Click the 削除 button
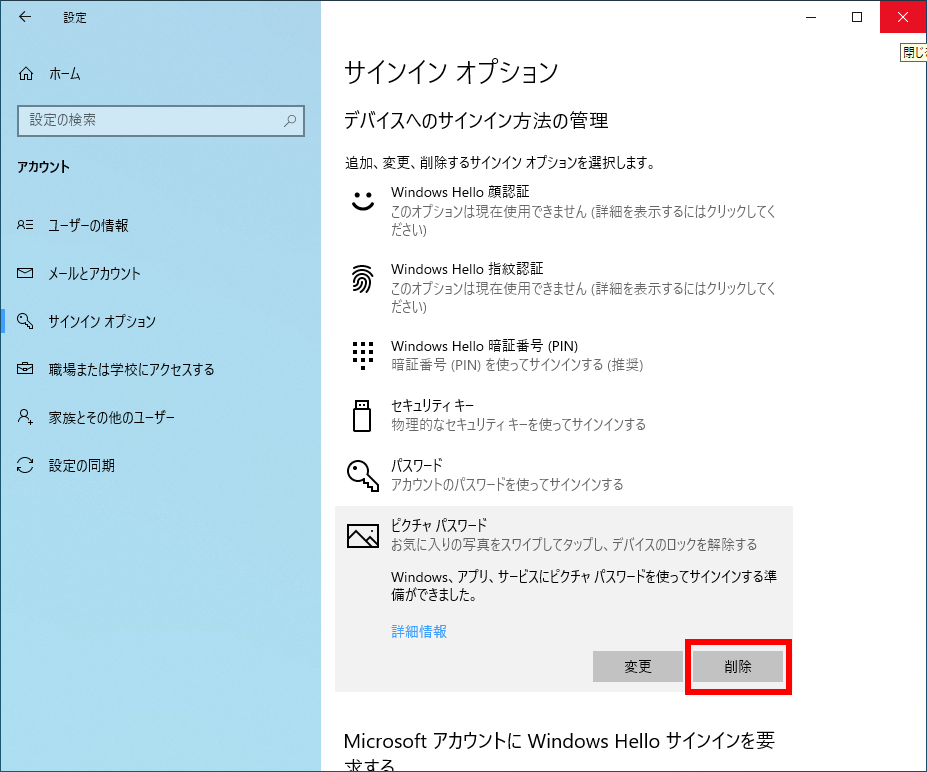 [x=737, y=667]
